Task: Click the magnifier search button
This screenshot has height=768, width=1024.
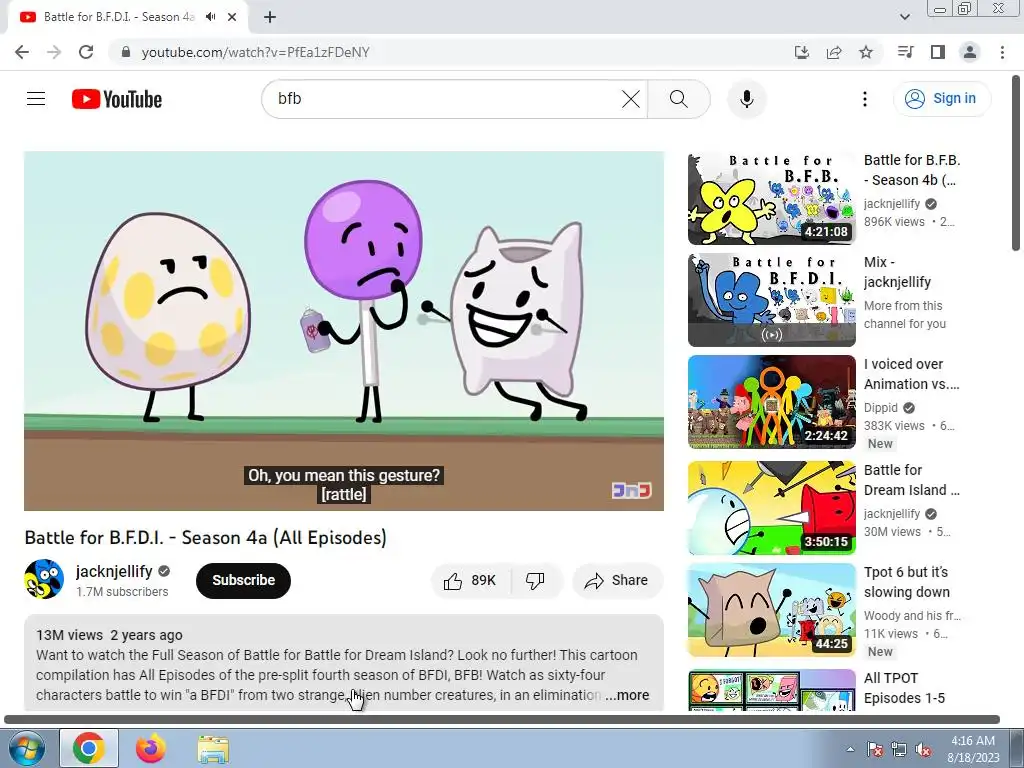Action: click(x=679, y=99)
